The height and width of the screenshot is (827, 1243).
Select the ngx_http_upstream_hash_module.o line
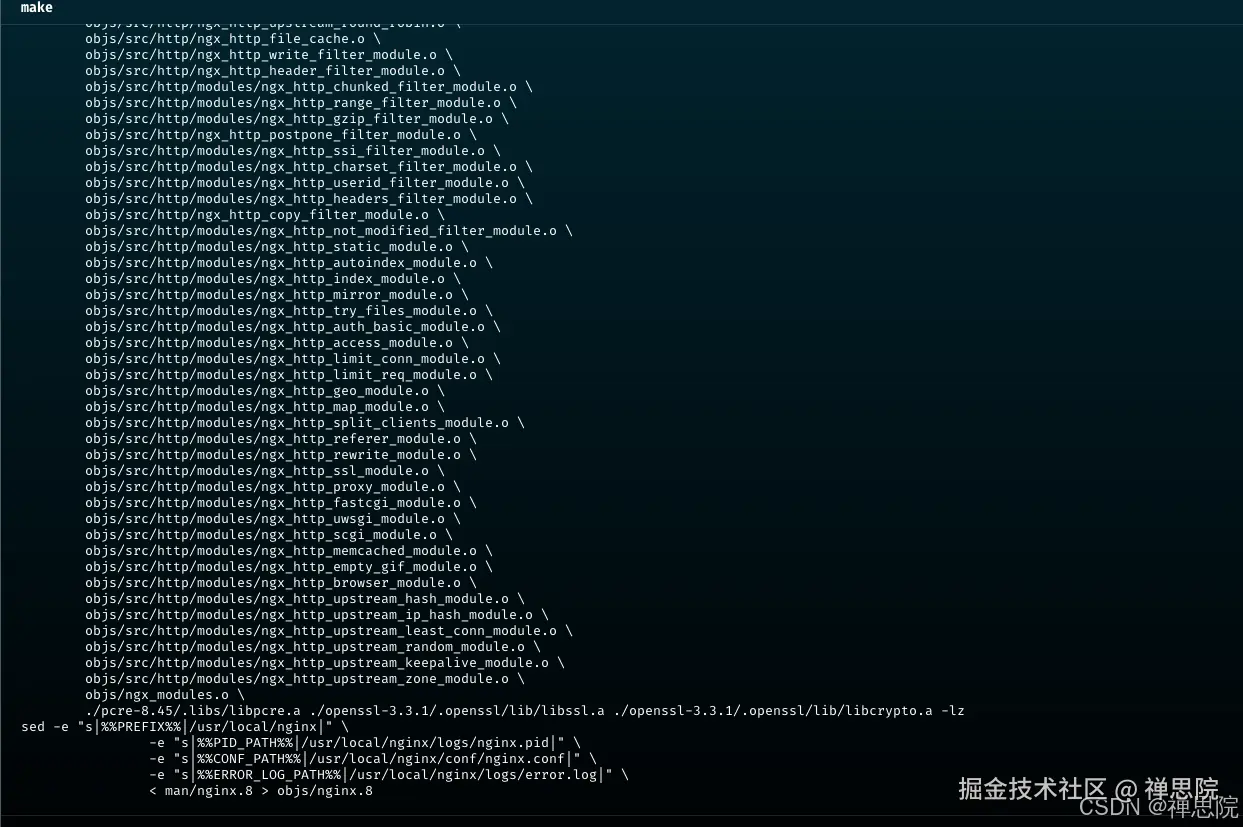304,599
